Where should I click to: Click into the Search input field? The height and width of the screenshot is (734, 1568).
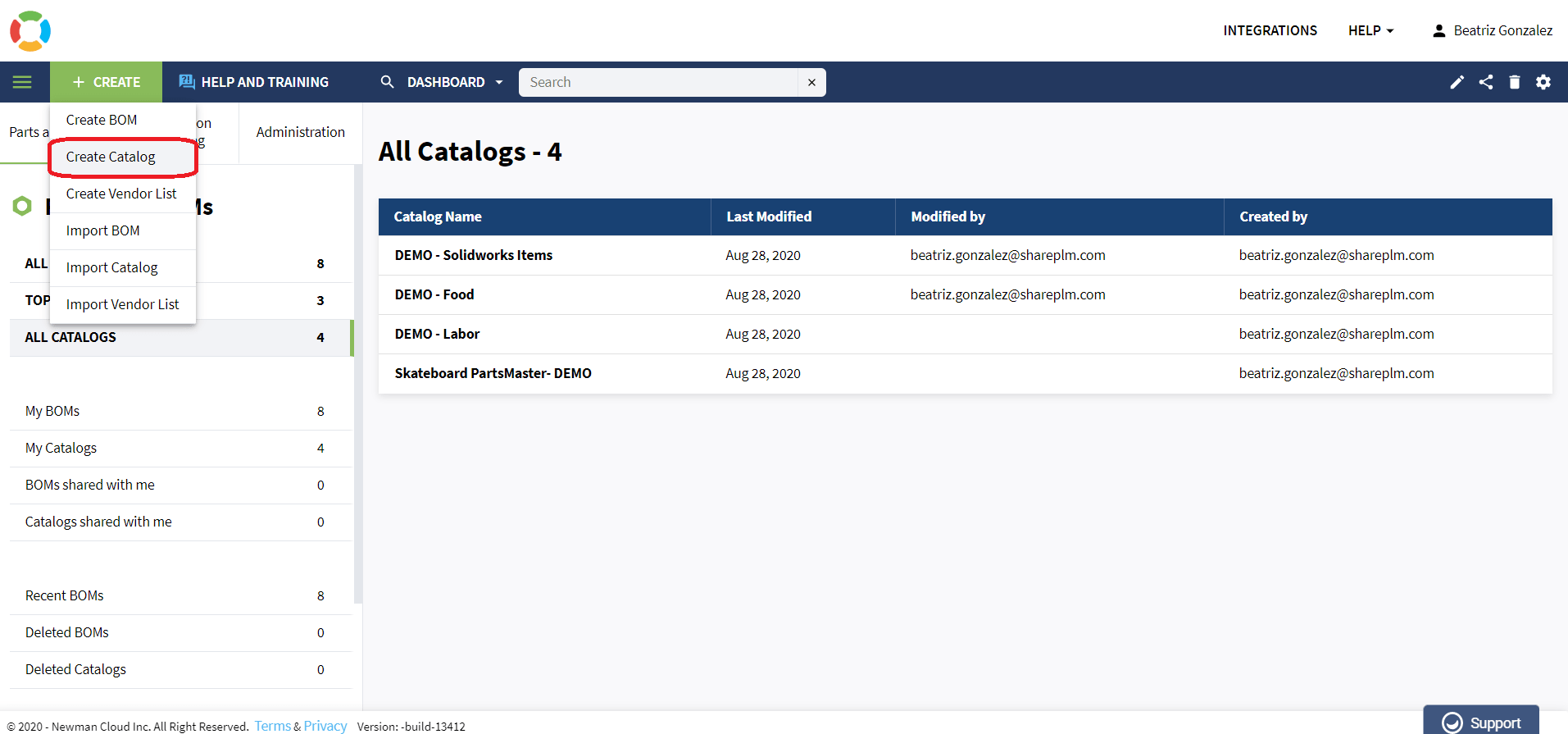click(658, 82)
